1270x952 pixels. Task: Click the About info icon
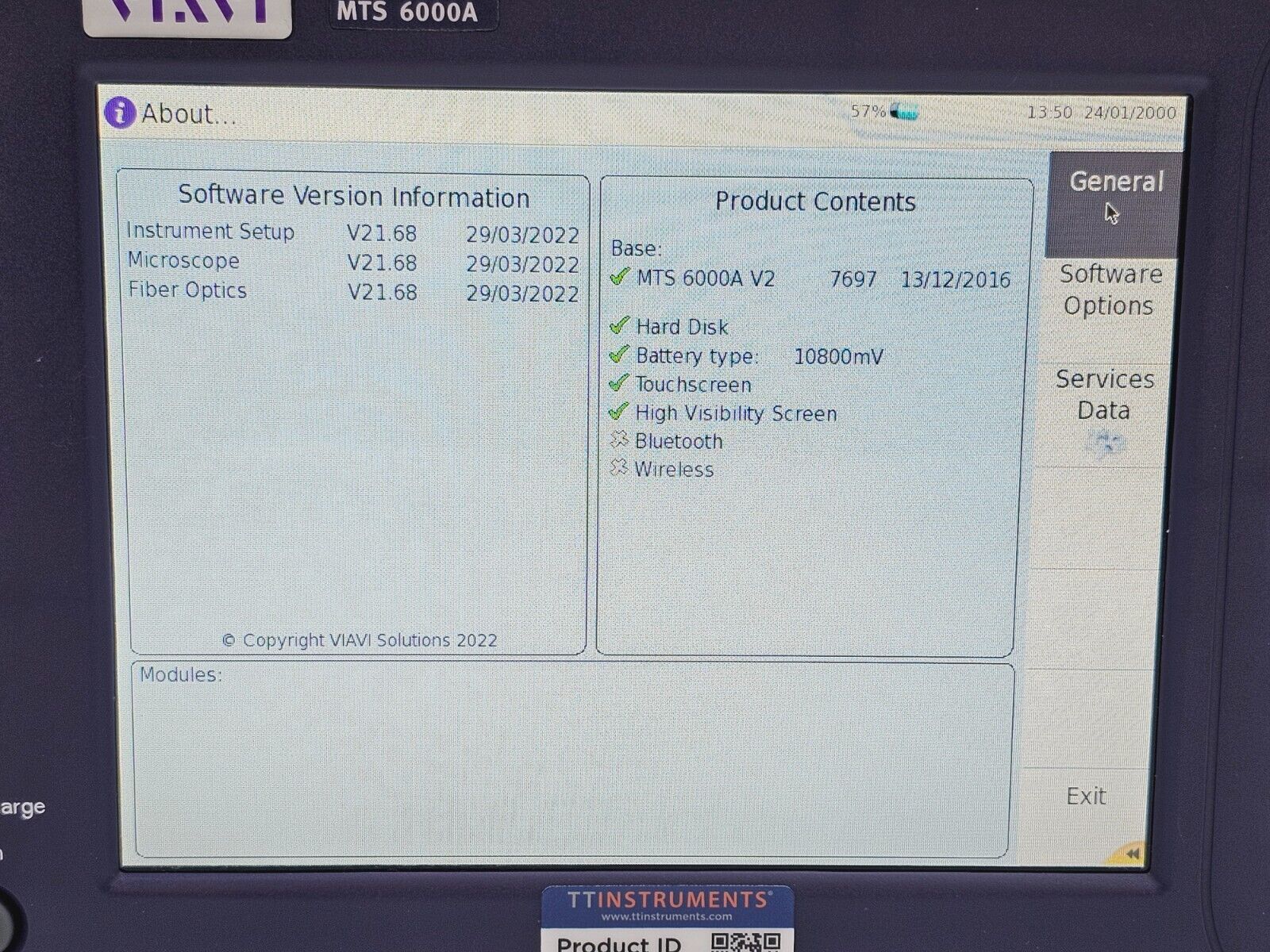pyautogui.click(x=119, y=113)
